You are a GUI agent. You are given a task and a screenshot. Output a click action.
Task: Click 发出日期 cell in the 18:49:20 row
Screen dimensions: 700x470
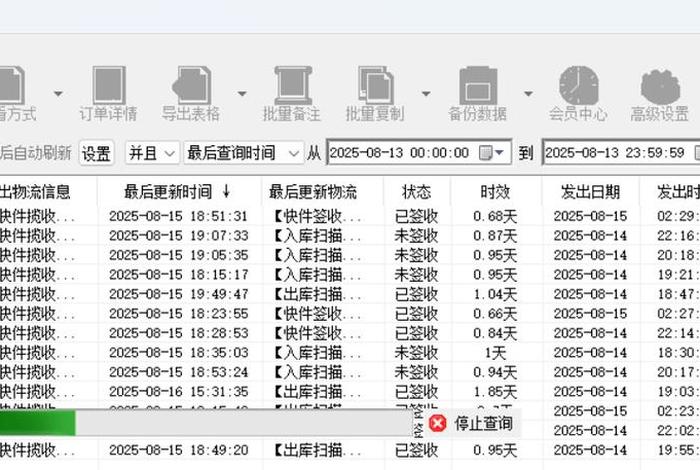tap(590, 450)
